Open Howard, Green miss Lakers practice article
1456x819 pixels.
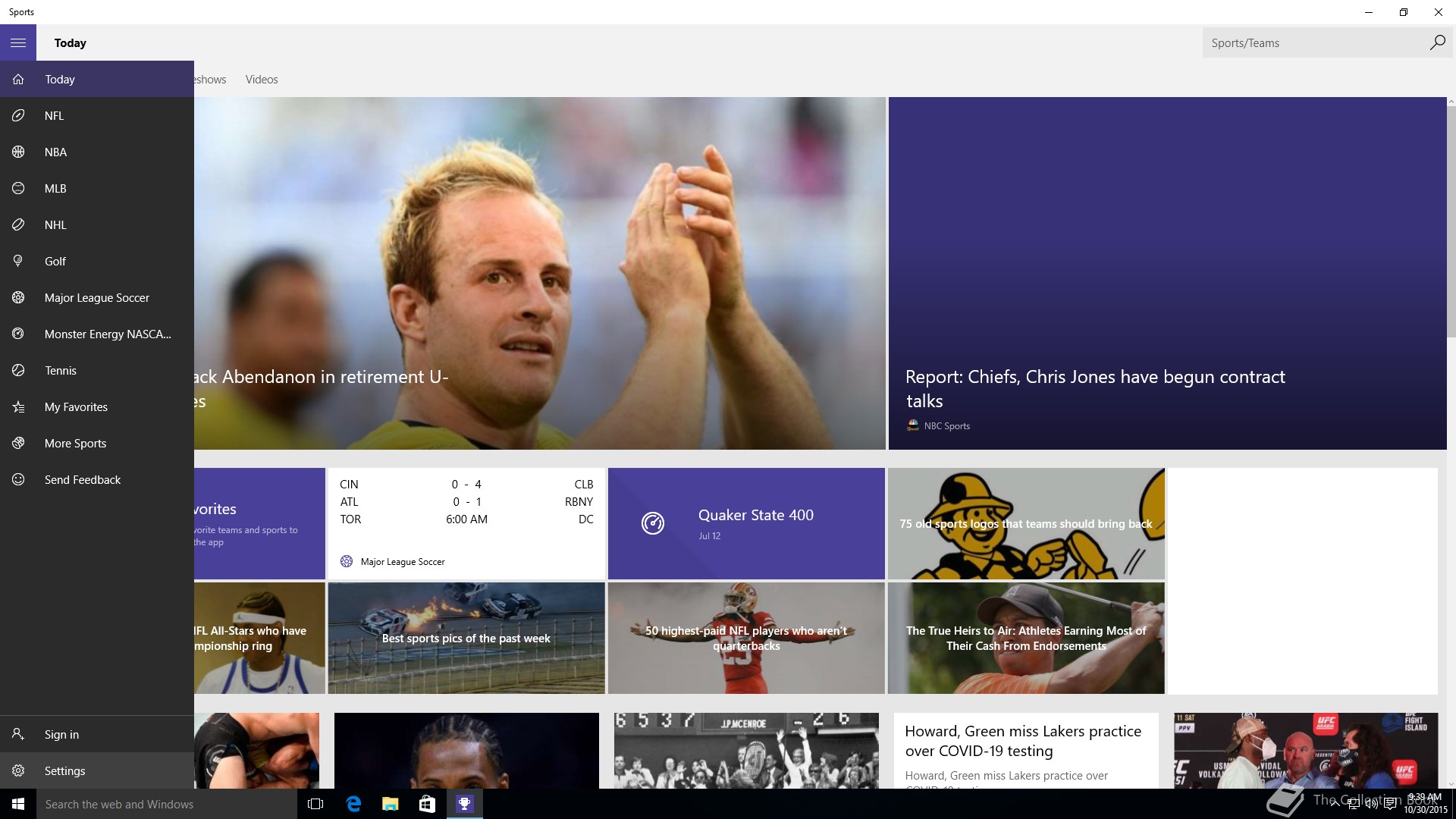tap(1026, 751)
